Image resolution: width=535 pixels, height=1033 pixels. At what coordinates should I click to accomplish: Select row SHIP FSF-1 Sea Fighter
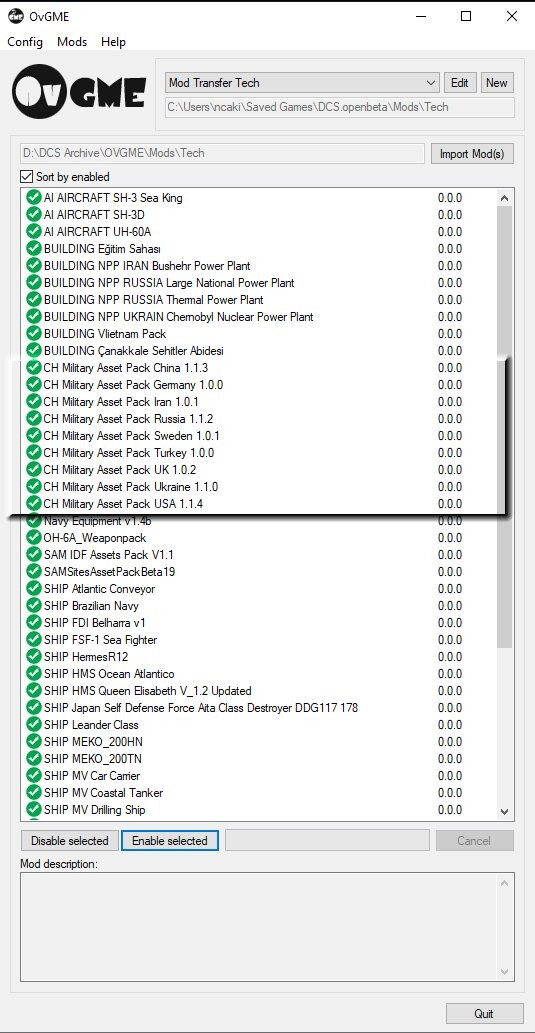(260, 640)
